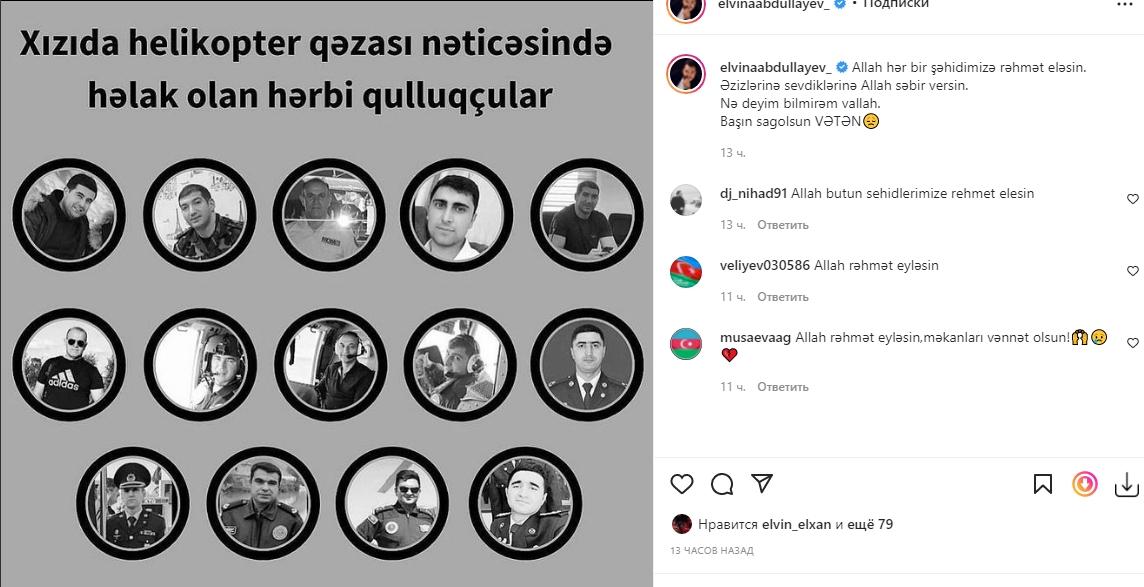Click the download arrow icon
The height and width of the screenshot is (587, 1144).
point(1126,484)
